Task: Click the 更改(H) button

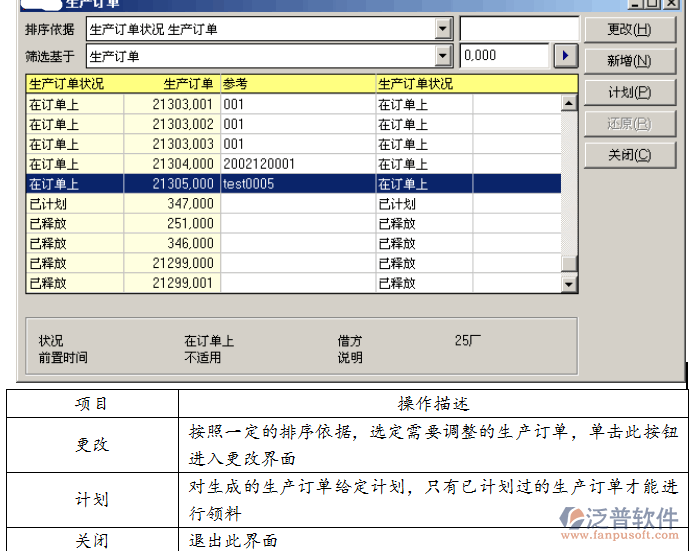Action: pyautogui.click(x=629, y=30)
